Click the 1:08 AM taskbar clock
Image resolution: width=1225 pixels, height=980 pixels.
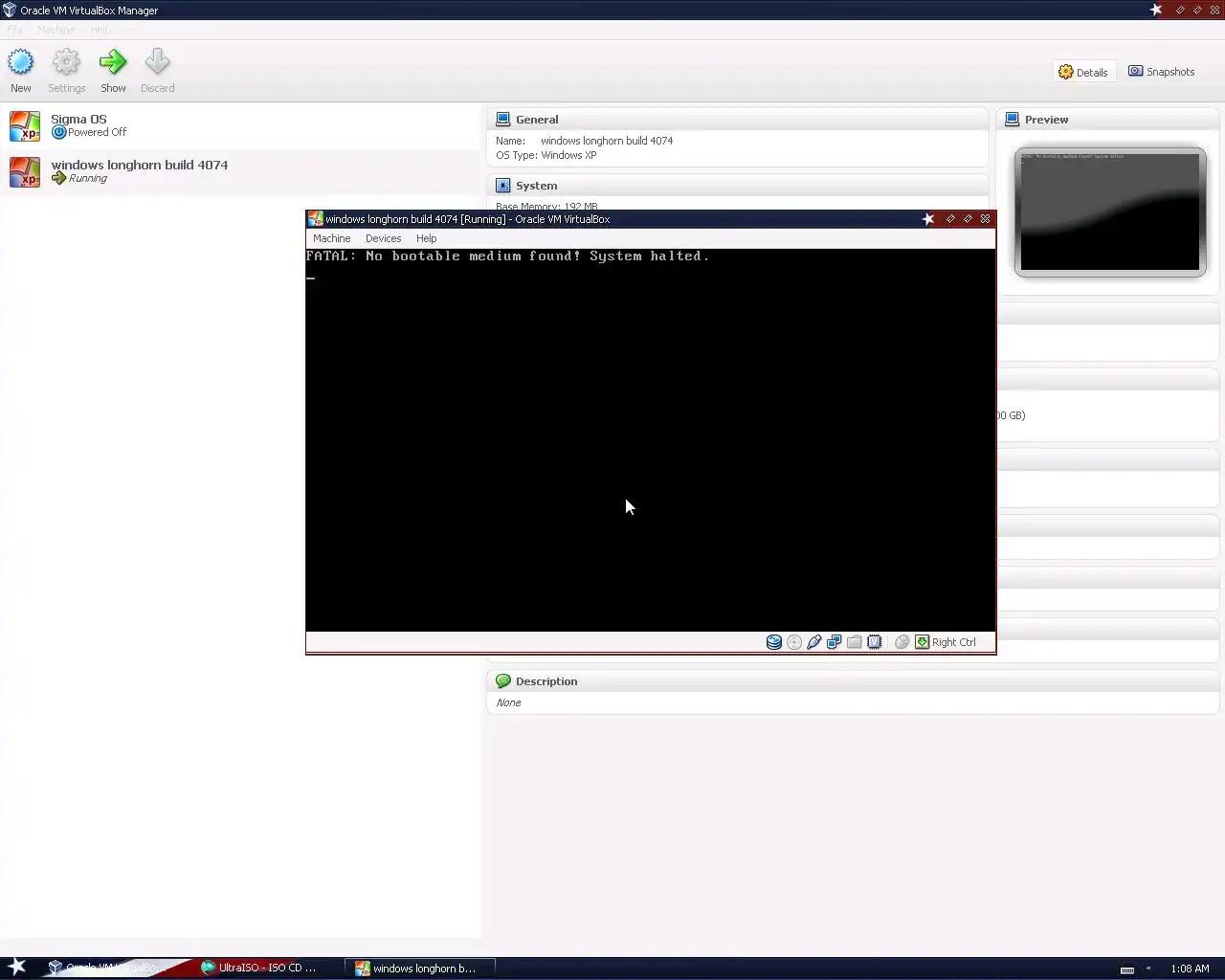[x=1190, y=969]
